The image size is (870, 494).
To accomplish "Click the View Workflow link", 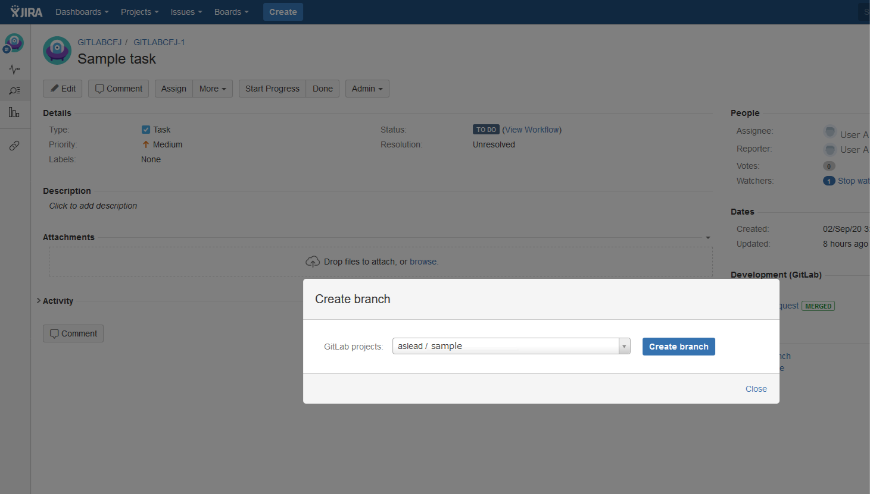I will point(532,130).
